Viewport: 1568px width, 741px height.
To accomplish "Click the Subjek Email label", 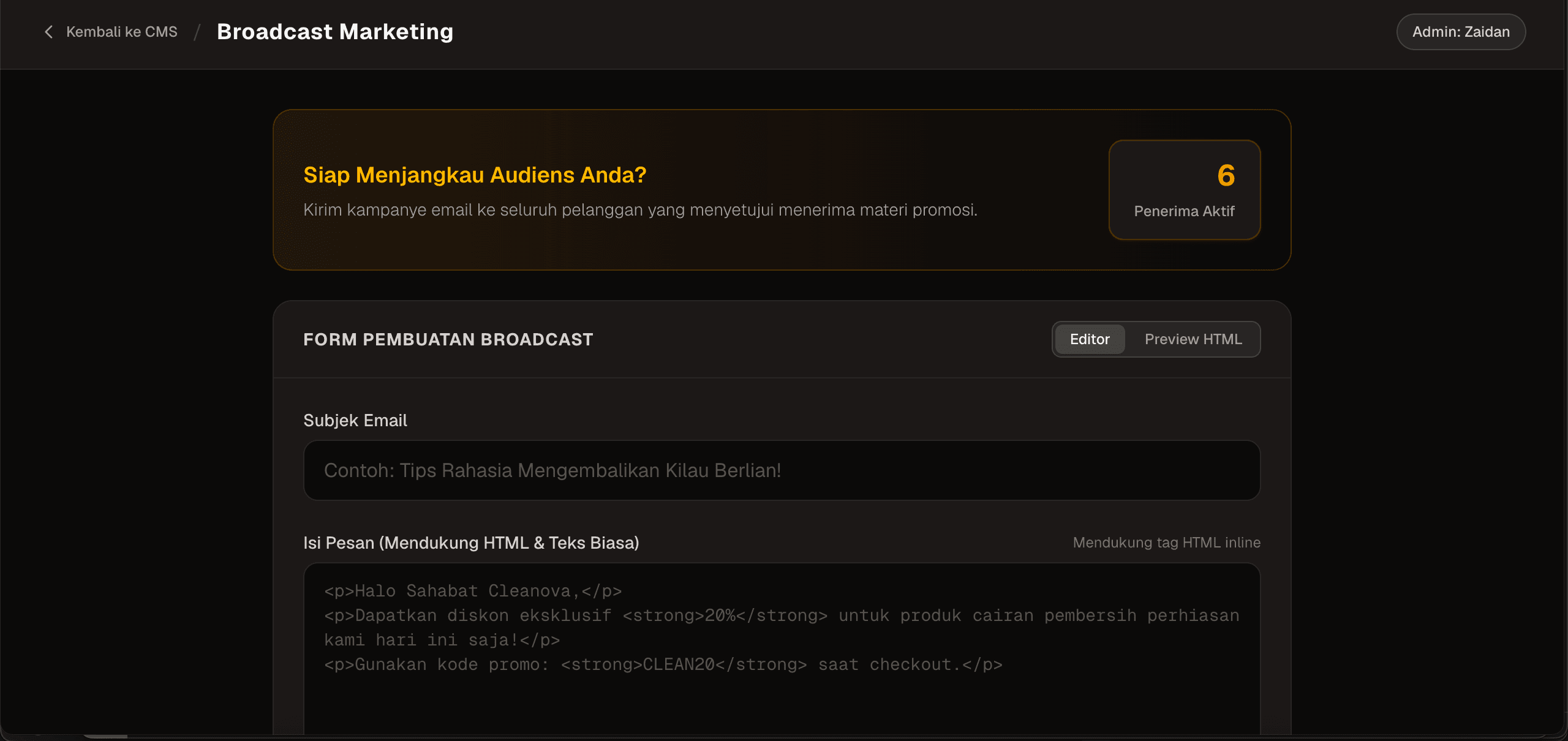I will (x=355, y=421).
